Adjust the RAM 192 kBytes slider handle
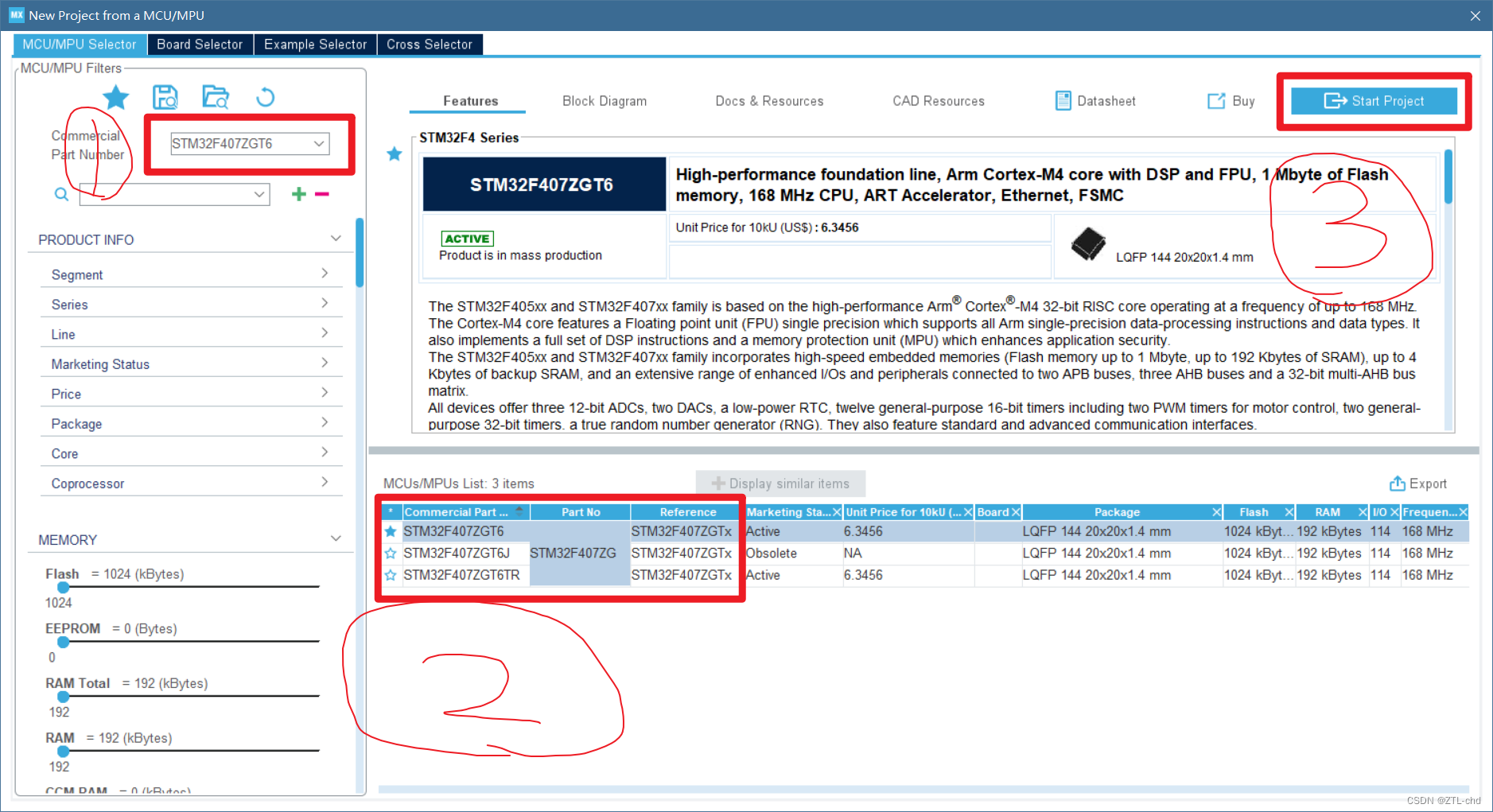Screen dimensions: 1493x812 point(63,751)
